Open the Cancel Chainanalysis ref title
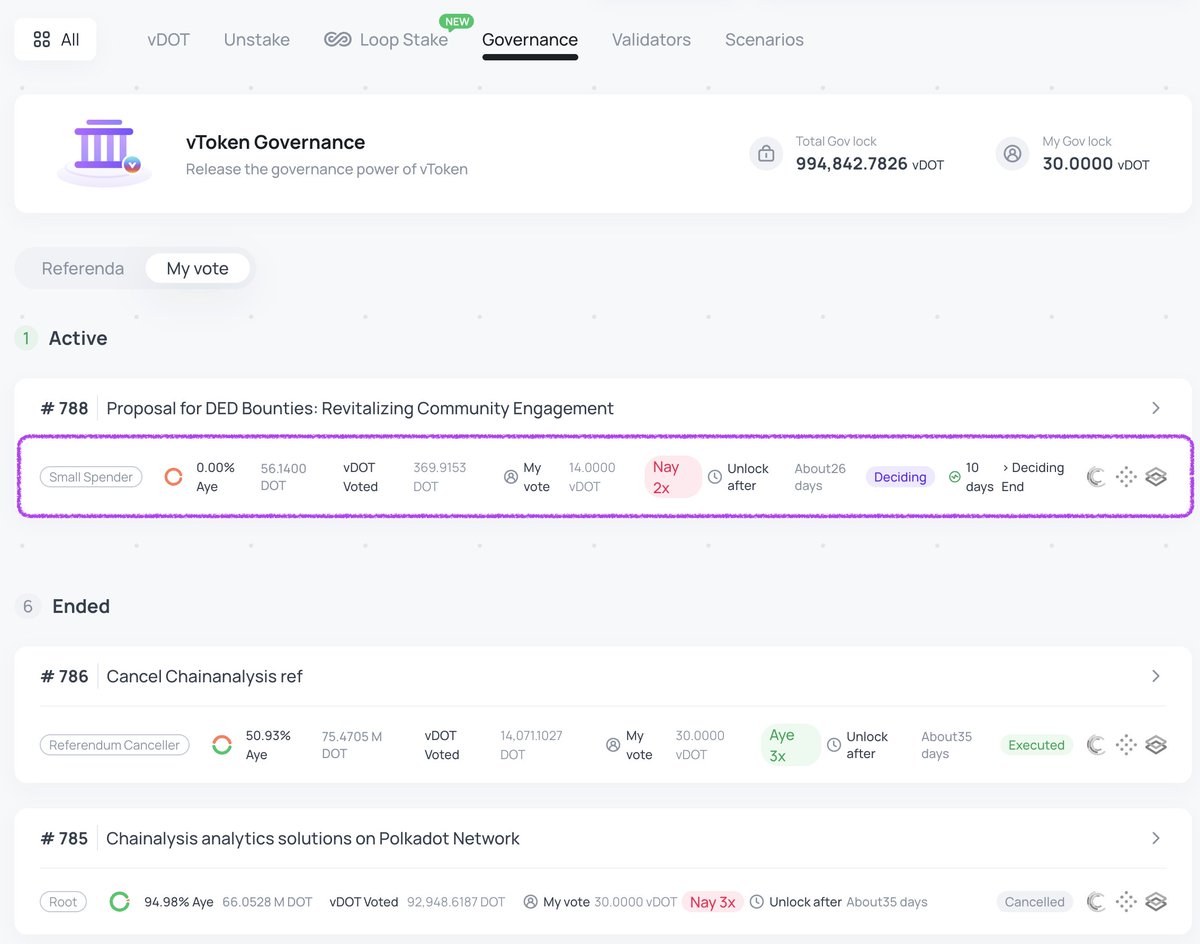The height and width of the screenshot is (944, 1200). [x=204, y=676]
